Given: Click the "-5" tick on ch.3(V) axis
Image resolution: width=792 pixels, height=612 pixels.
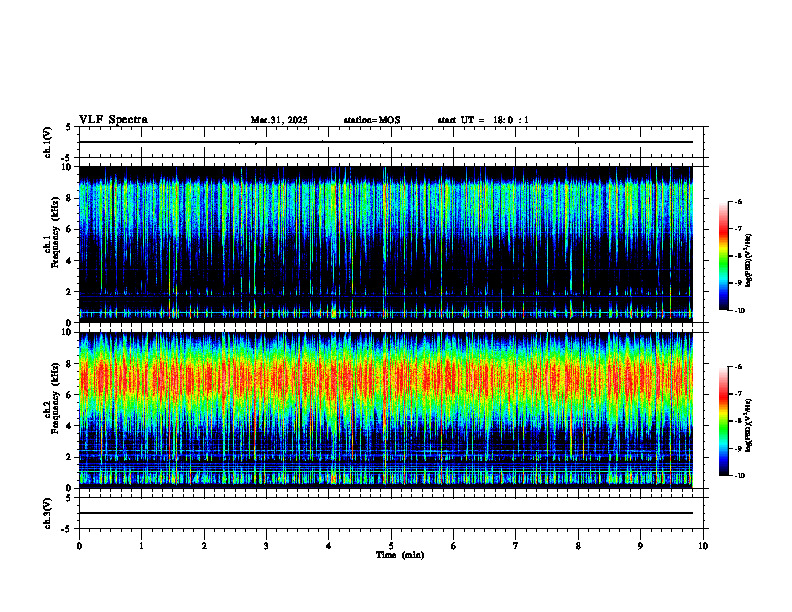Looking at the screenshot, I should click(67, 529).
